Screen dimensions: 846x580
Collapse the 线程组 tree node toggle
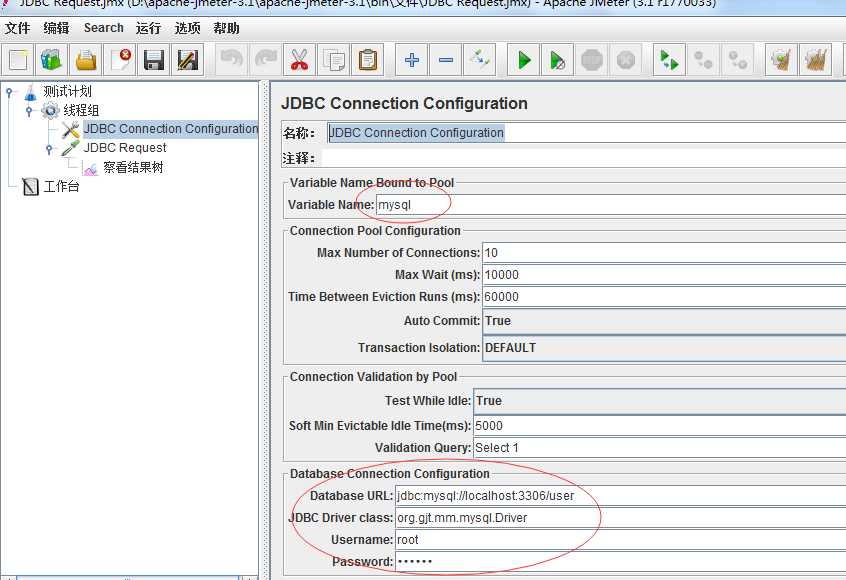(29, 111)
